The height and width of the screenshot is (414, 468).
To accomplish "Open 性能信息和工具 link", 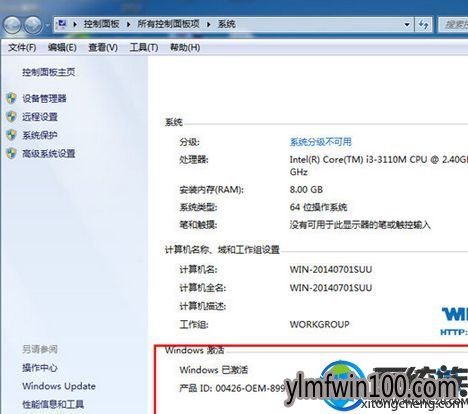I will [53, 404].
